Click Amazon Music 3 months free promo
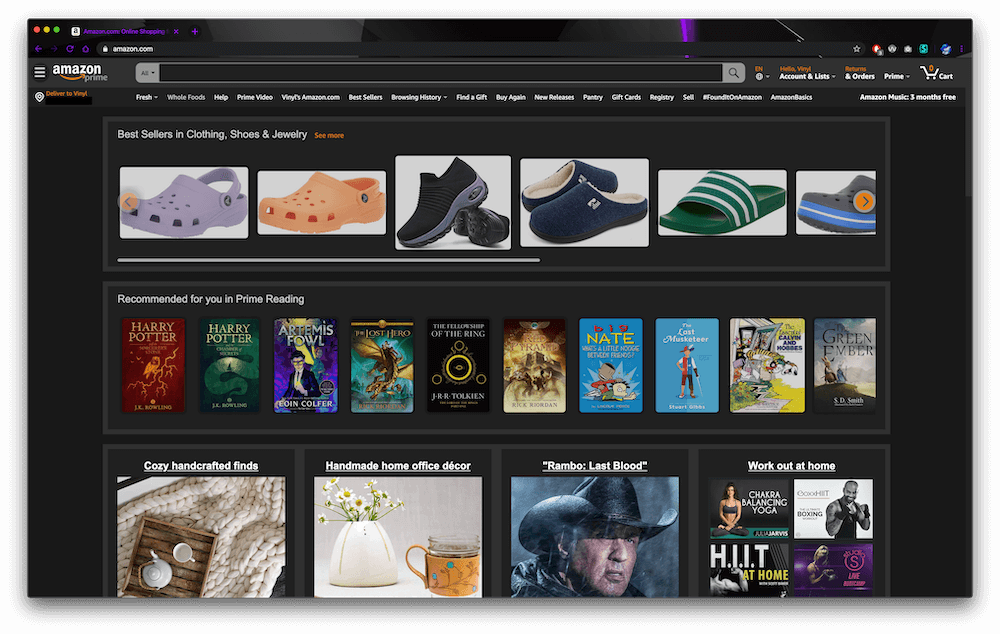This screenshot has height=634, width=1000. (x=907, y=97)
